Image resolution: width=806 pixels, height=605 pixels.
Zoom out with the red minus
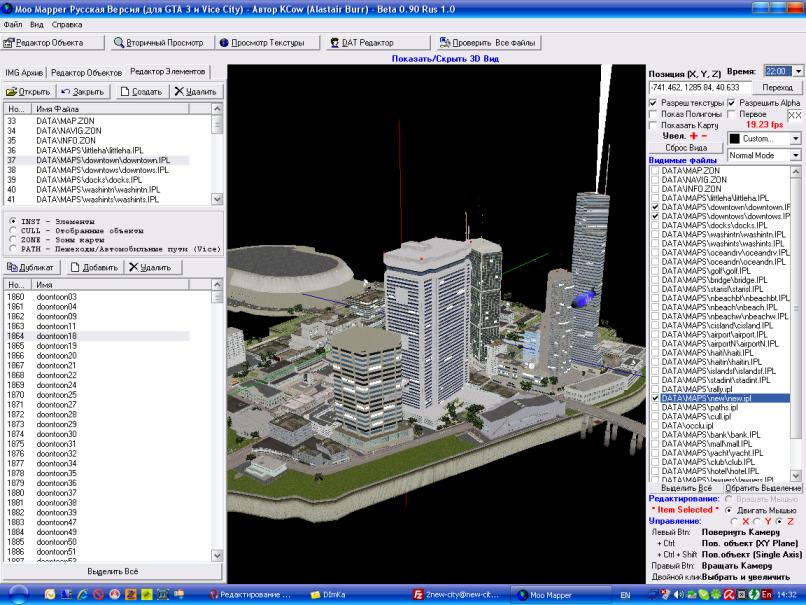pos(704,136)
